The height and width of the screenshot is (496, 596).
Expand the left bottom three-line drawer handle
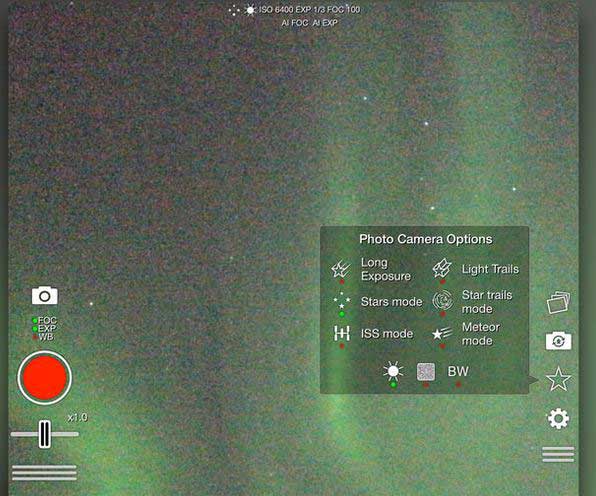click(x=44, y=472)
